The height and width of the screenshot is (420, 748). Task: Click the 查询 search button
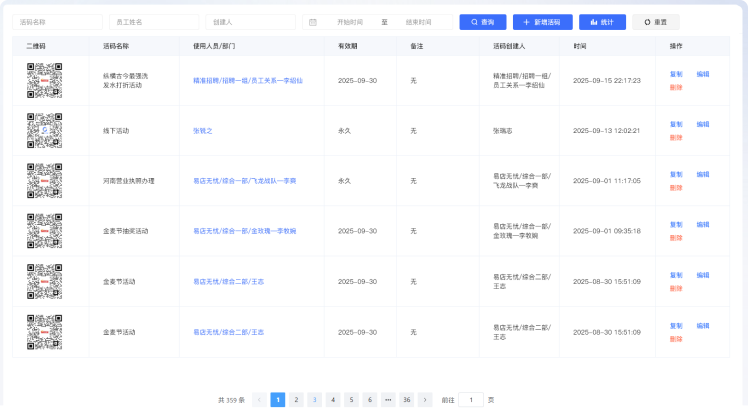(x=482, y=21)
